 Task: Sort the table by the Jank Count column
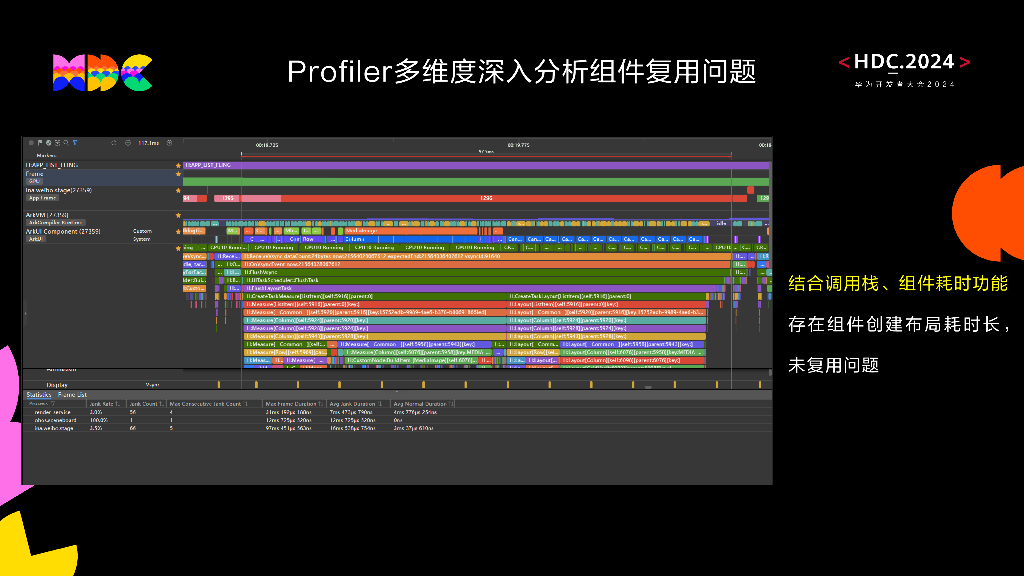point(144,403)
